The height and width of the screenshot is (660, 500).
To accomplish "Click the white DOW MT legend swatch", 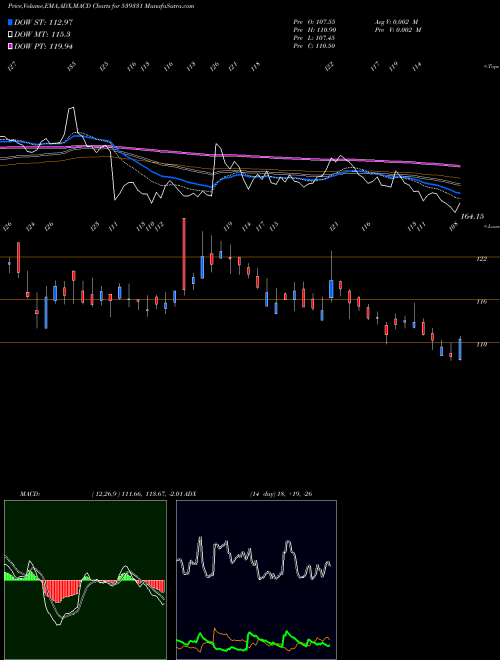I will click(x=11, y=35).
